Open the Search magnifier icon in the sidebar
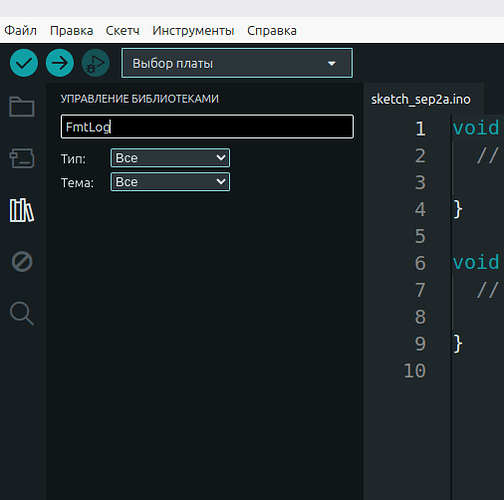 [22, 313]
